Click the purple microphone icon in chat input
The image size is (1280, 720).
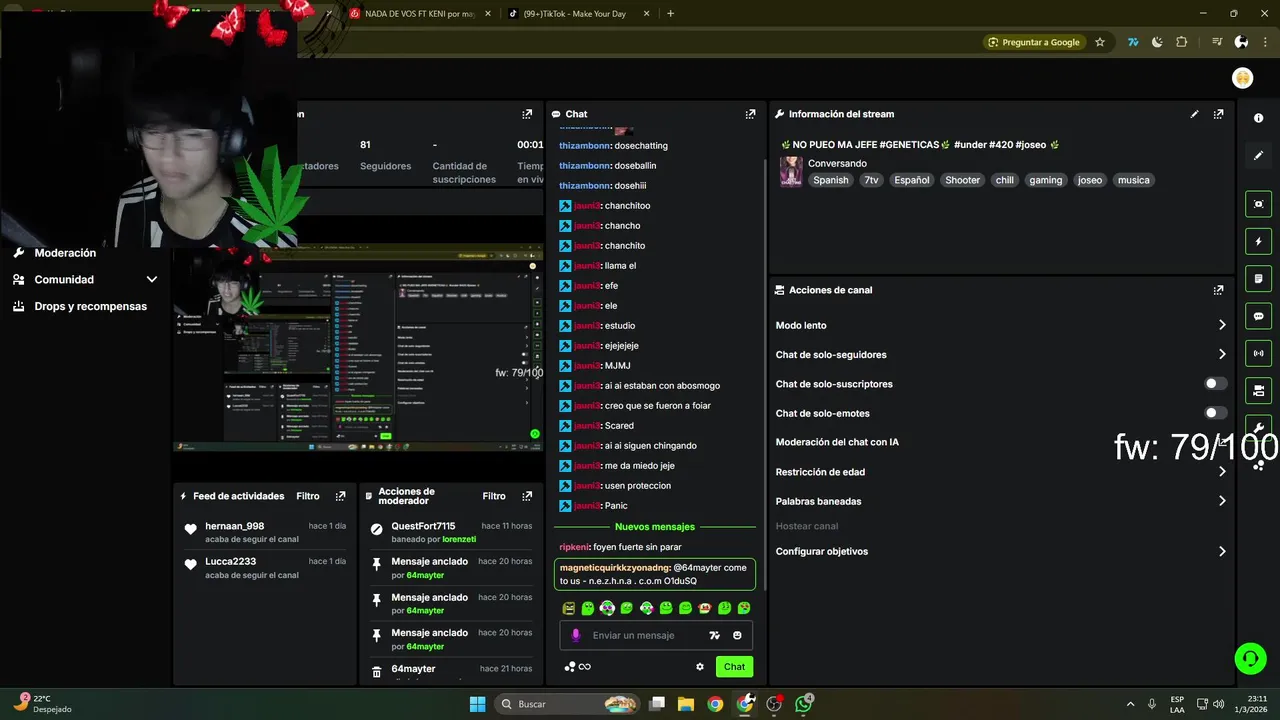tap(575, 635)
